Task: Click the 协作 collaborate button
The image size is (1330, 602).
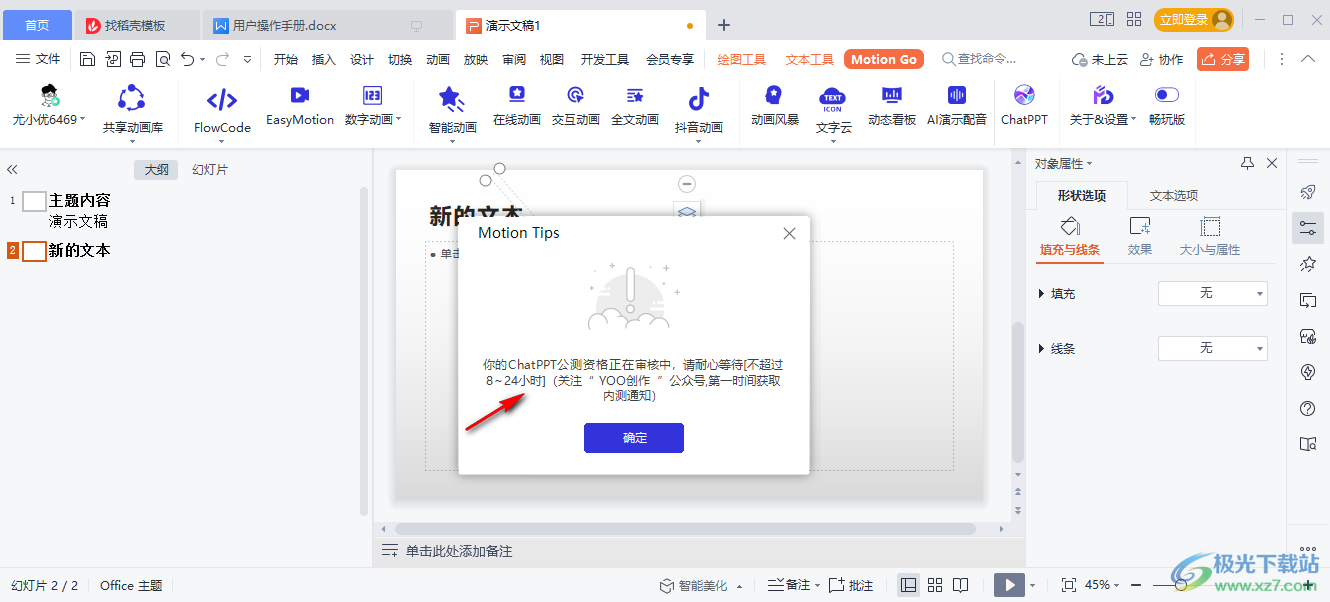Action: 1160,60
